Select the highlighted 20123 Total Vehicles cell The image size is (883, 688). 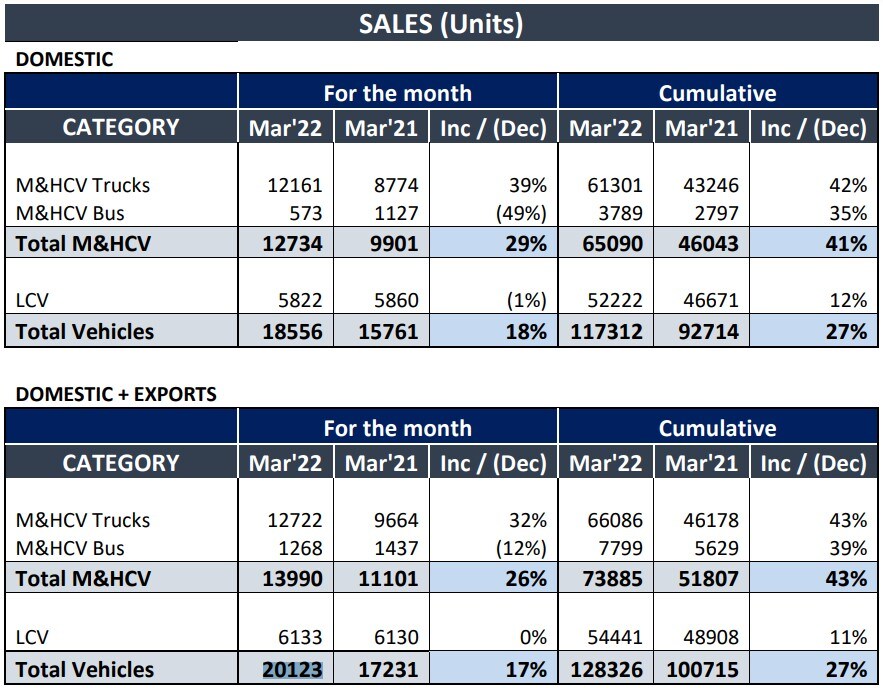(x=292, y=669)
